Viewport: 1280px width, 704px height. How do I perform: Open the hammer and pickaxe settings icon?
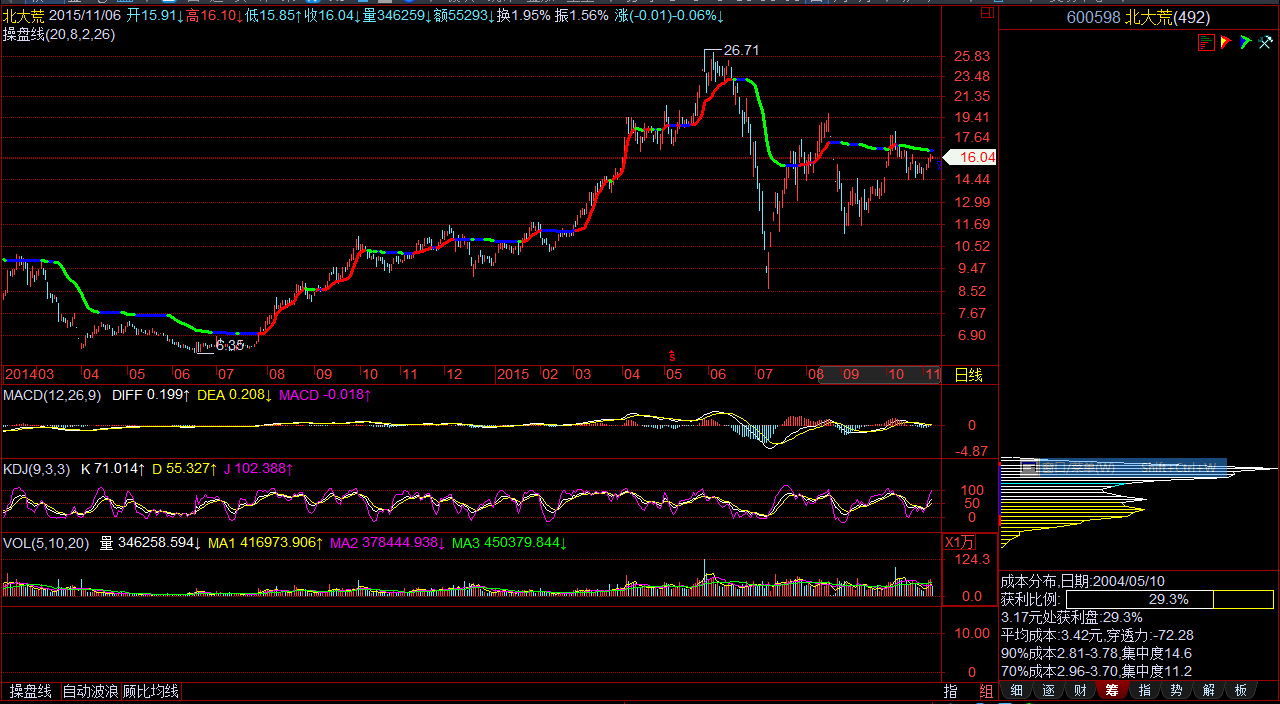click(x=1264, y=42)
